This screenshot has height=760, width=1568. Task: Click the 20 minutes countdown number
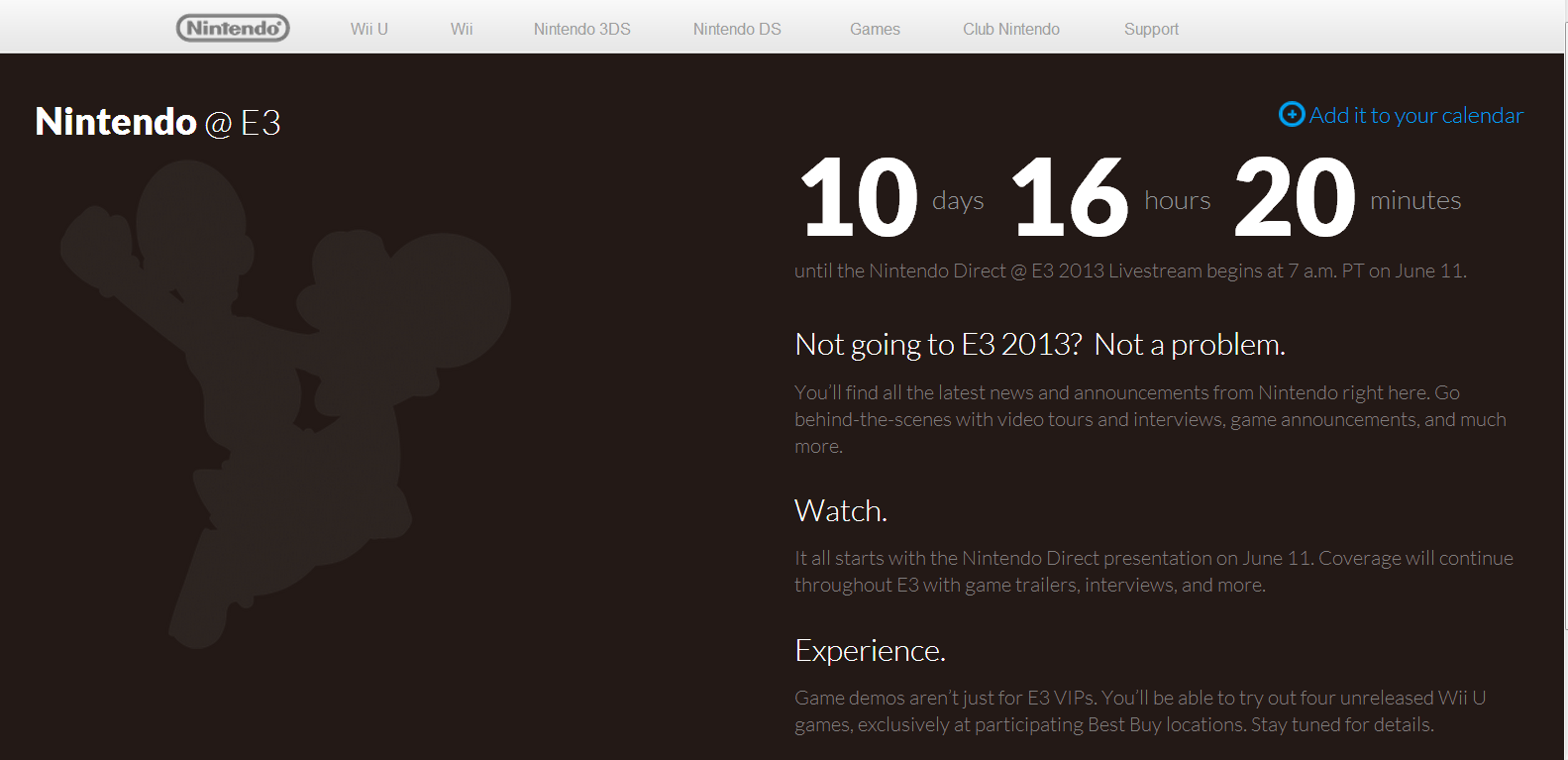(x=1295, y=198)
